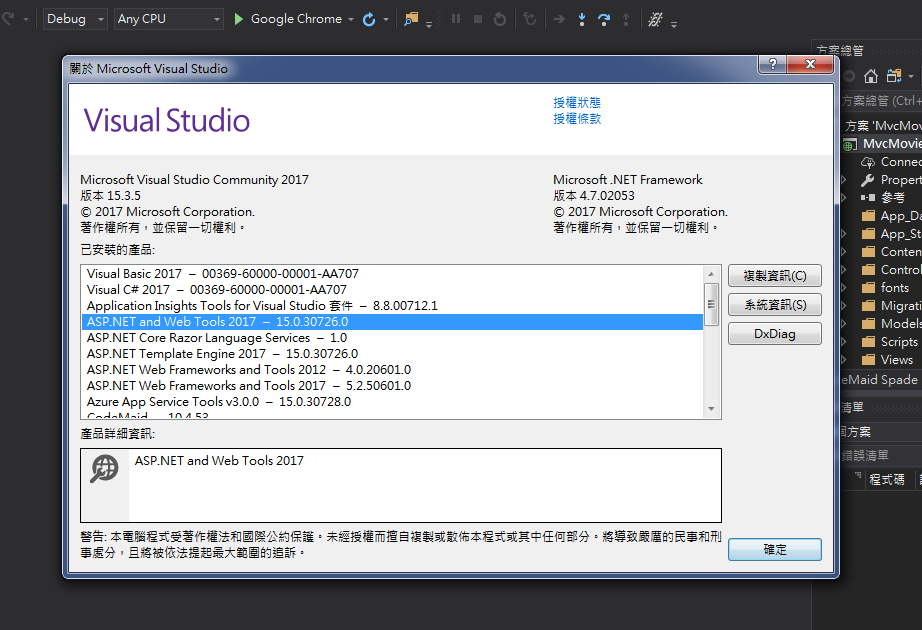Click the help question mark in dialog title
The height and width of the screenshot is (630, 922).
pos(771,64)
